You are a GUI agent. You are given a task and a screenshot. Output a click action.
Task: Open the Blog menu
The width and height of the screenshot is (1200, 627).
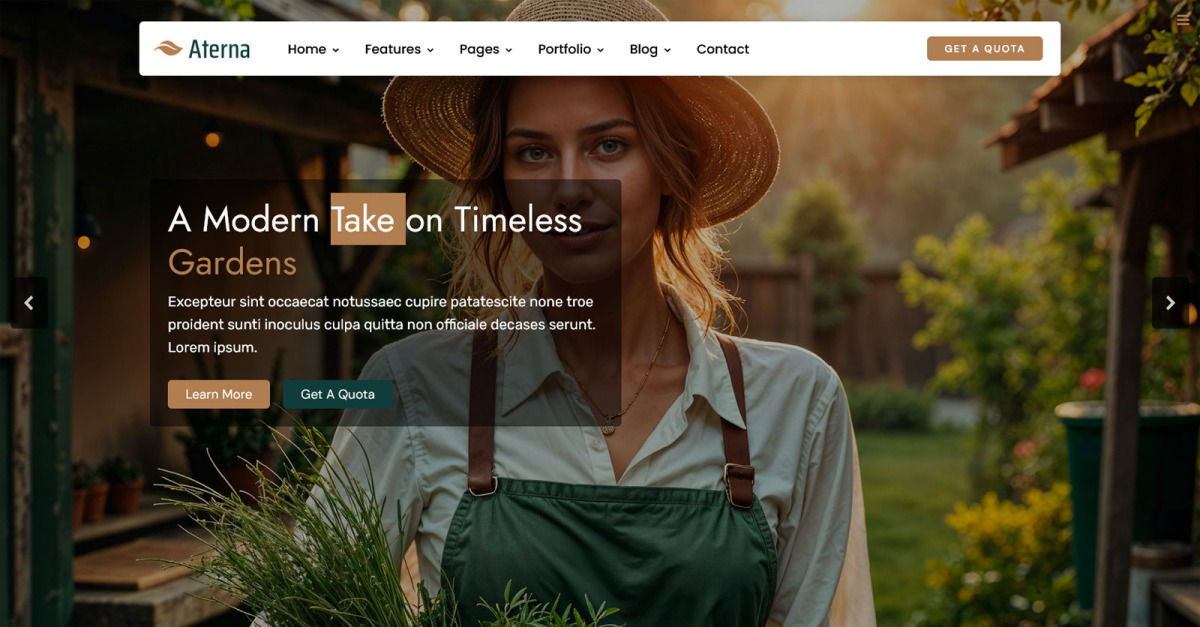coord(650,49)
